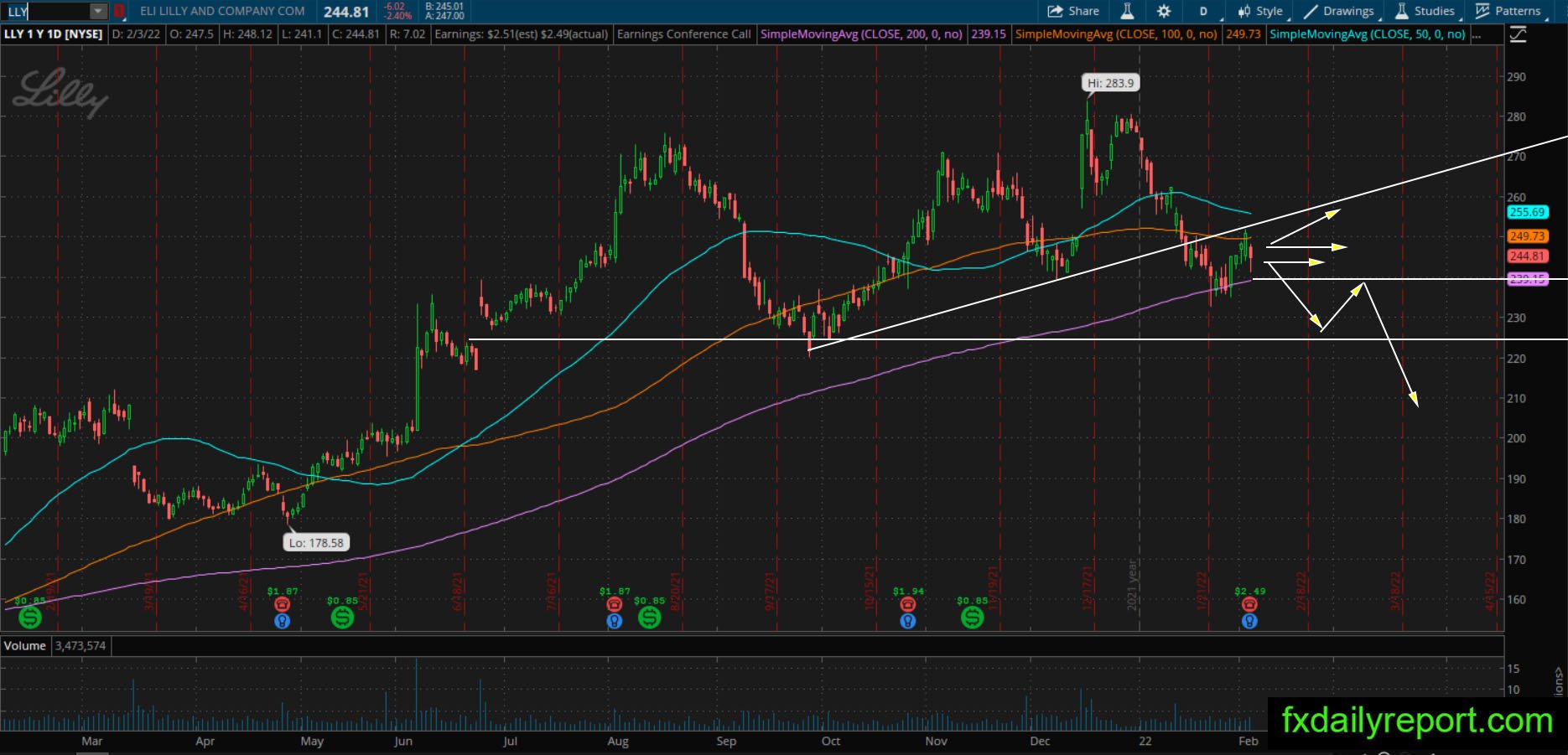This screenshot has height=755, width=1568.
Task: Click green $0.85 dividend icon in May
Action: tap(342, 618)
